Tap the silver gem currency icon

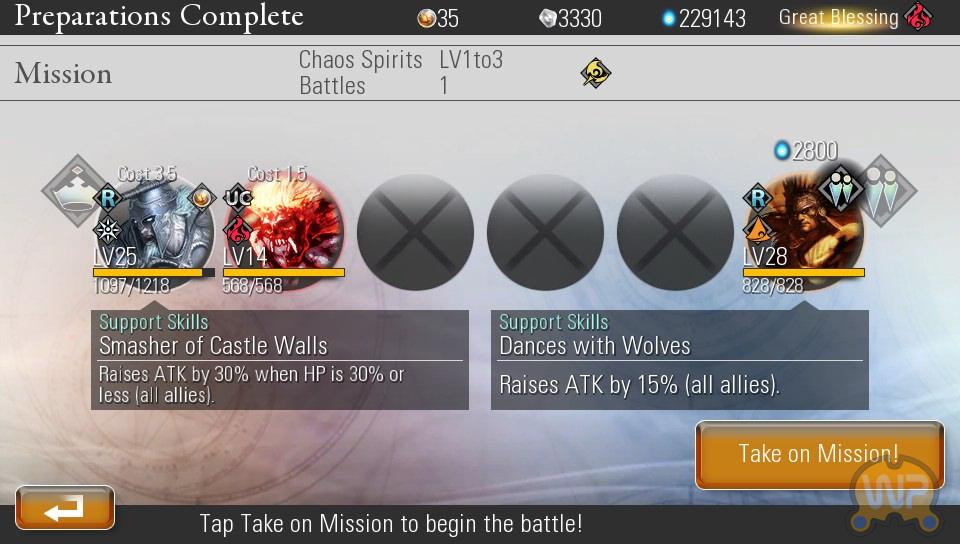click(x=547, y=19)
